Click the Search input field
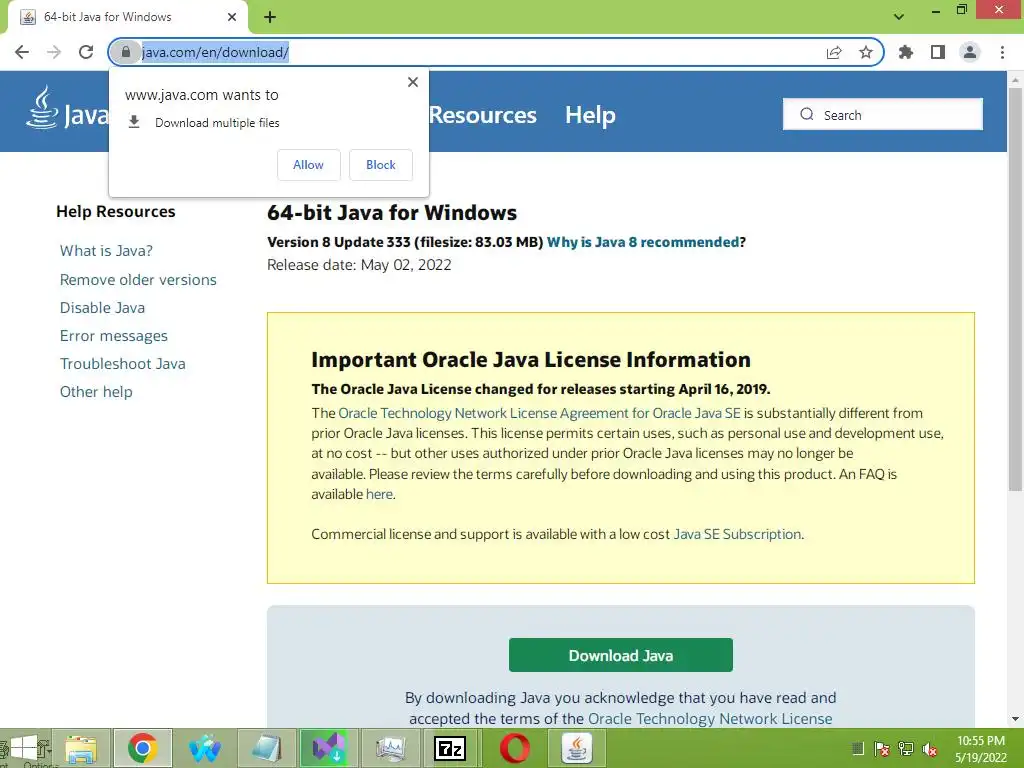This screenshot has height=768, width=1024. point(882,114)
